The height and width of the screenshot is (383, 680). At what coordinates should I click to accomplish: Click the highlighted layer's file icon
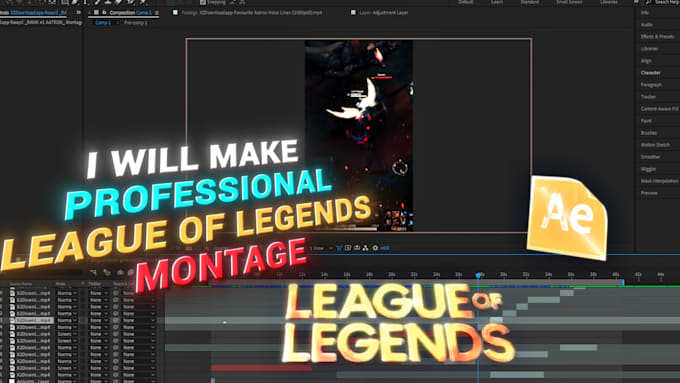(x=12, y=321)
